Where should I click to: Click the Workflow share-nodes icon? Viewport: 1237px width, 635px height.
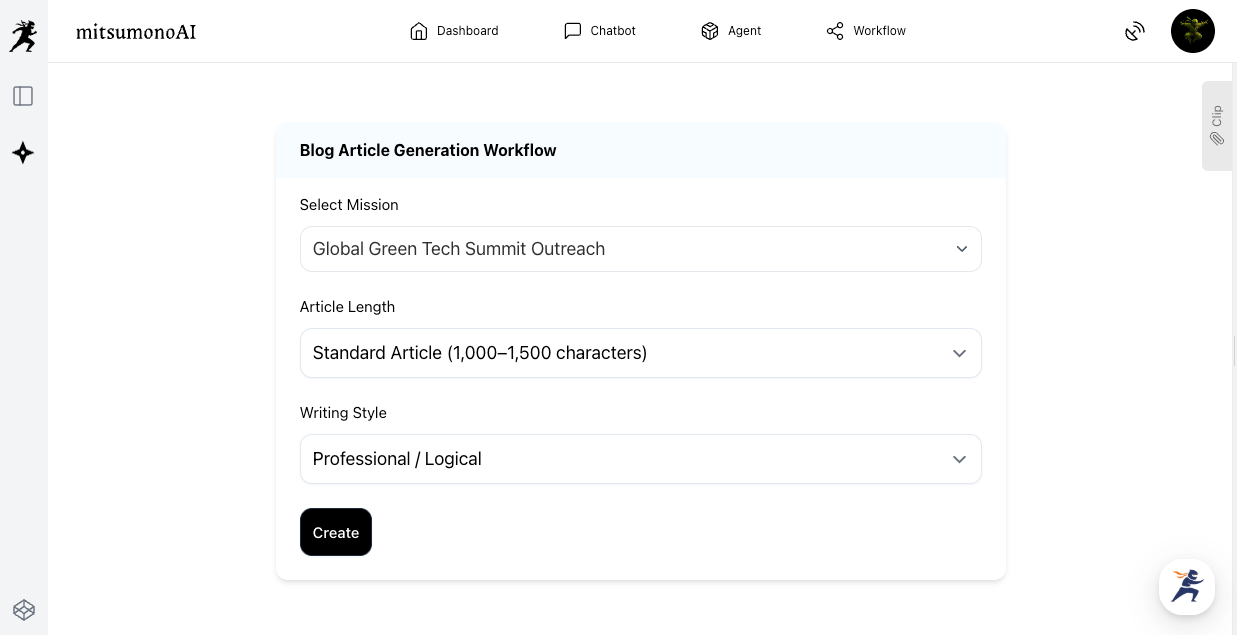tap(835, 31)
